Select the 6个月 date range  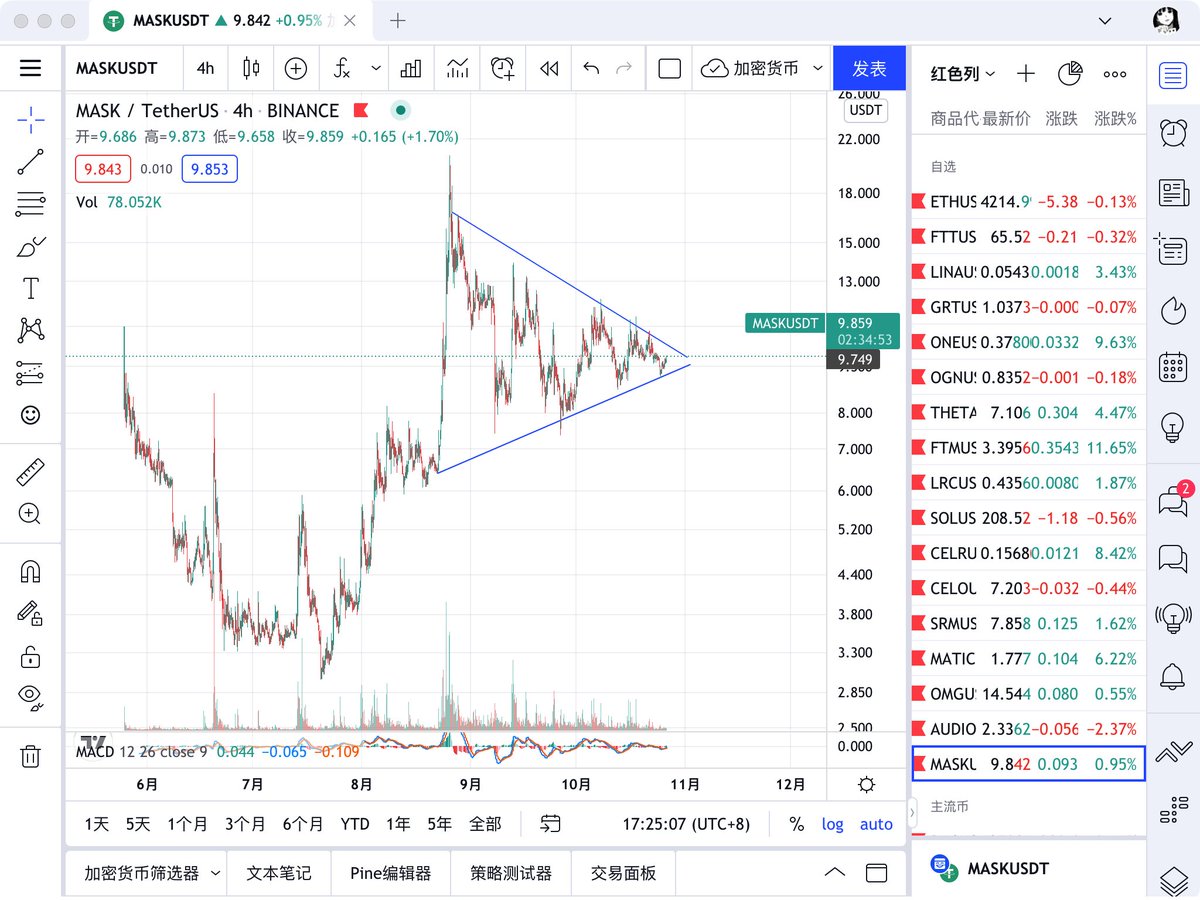pos(303,824)
